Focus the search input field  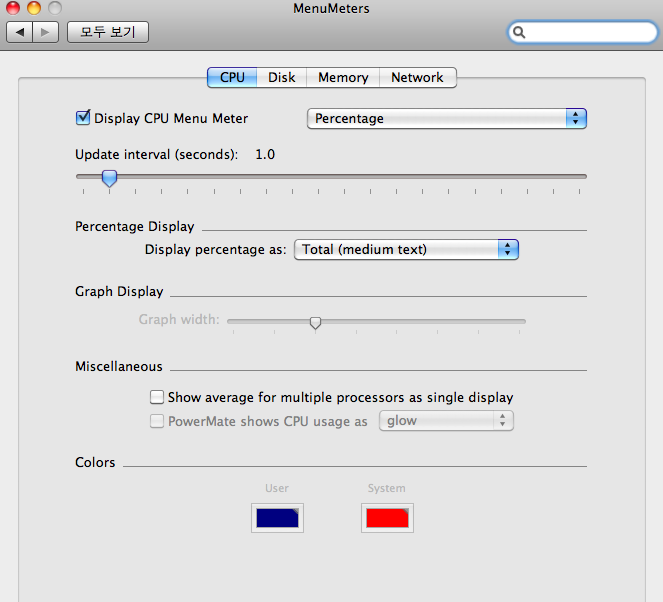click(583, 32)
